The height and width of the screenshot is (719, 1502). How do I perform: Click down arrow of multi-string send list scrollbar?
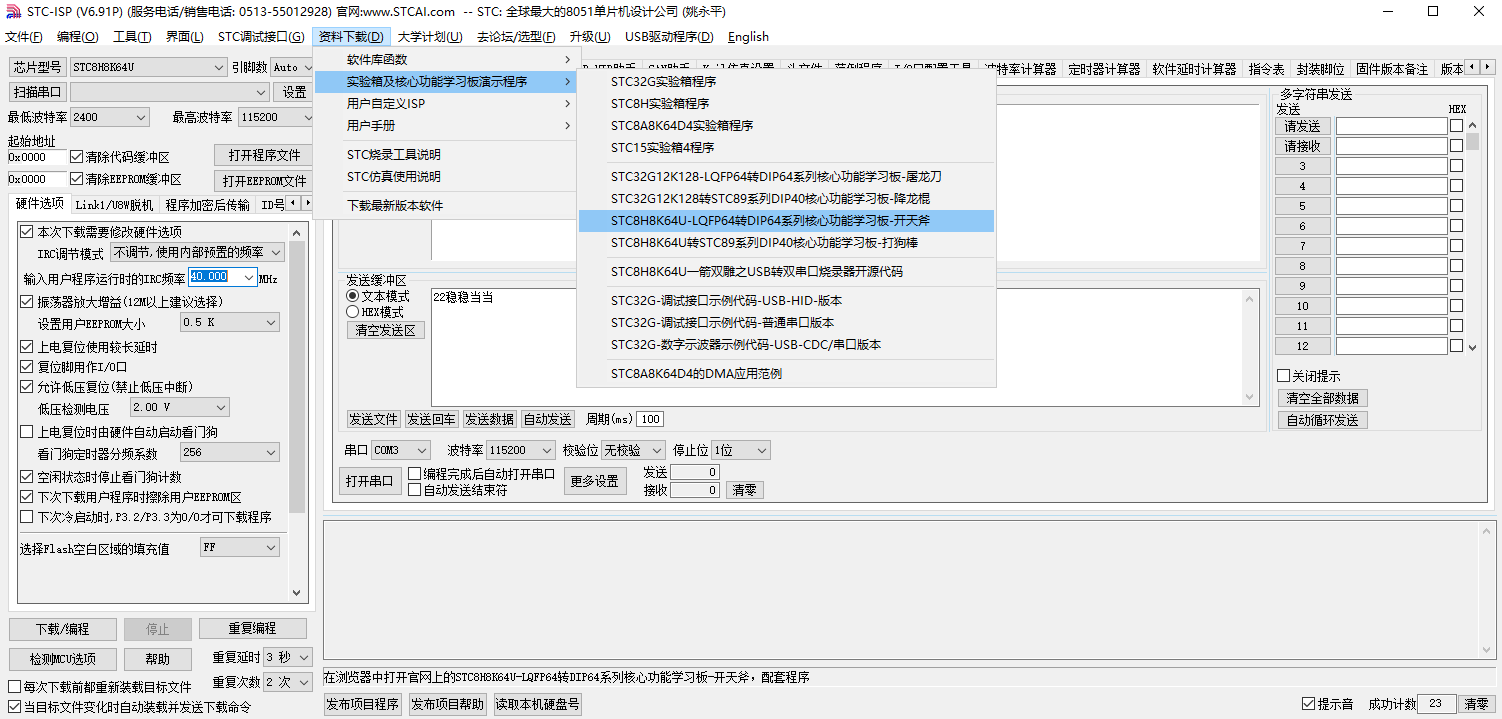point(1472,347)
